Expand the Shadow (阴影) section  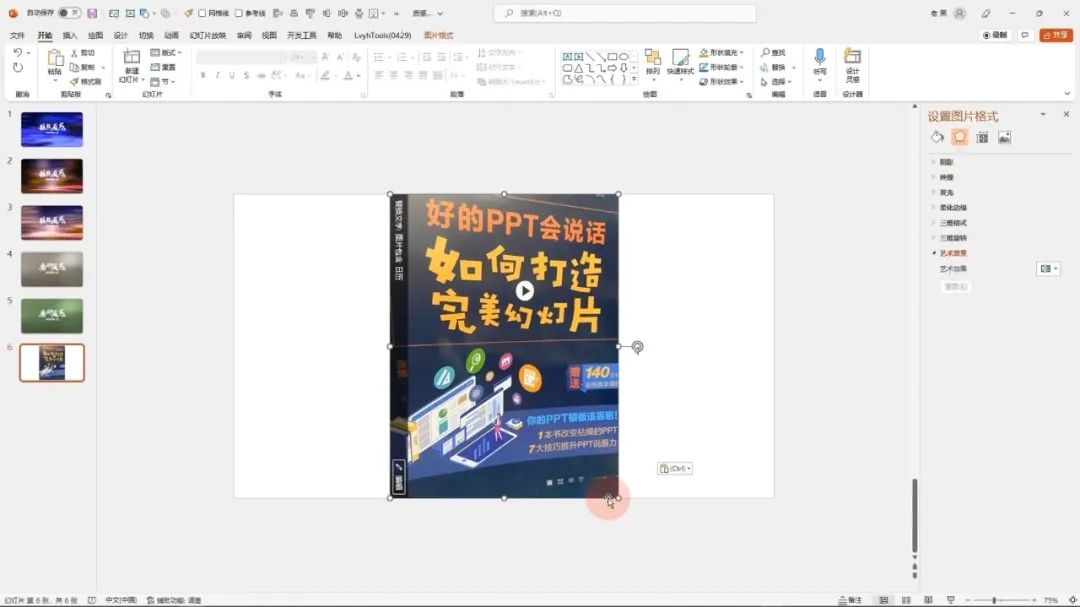[946, 162]
